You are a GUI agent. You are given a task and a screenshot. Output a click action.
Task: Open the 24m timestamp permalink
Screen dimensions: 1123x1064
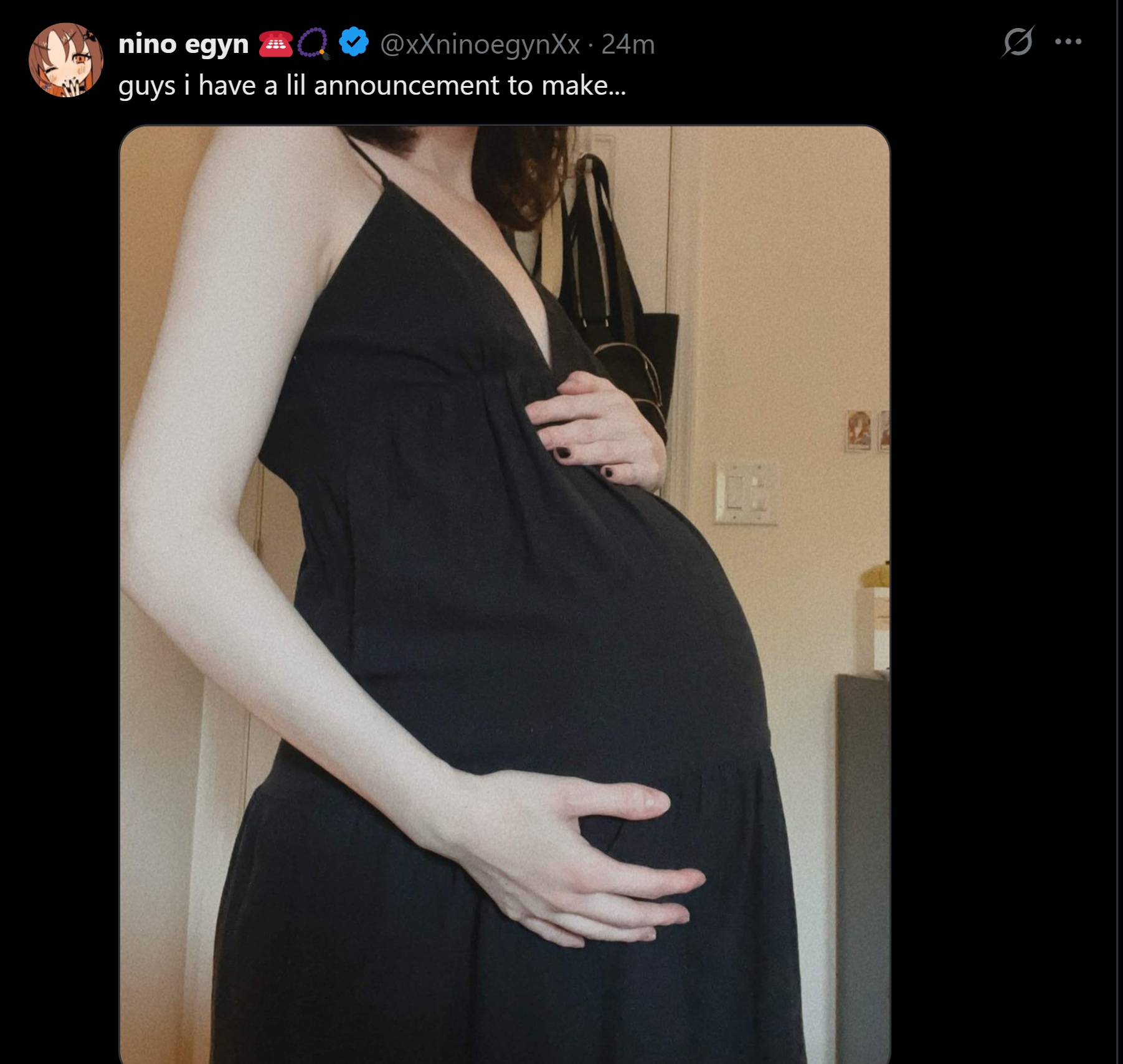(628, 44)
